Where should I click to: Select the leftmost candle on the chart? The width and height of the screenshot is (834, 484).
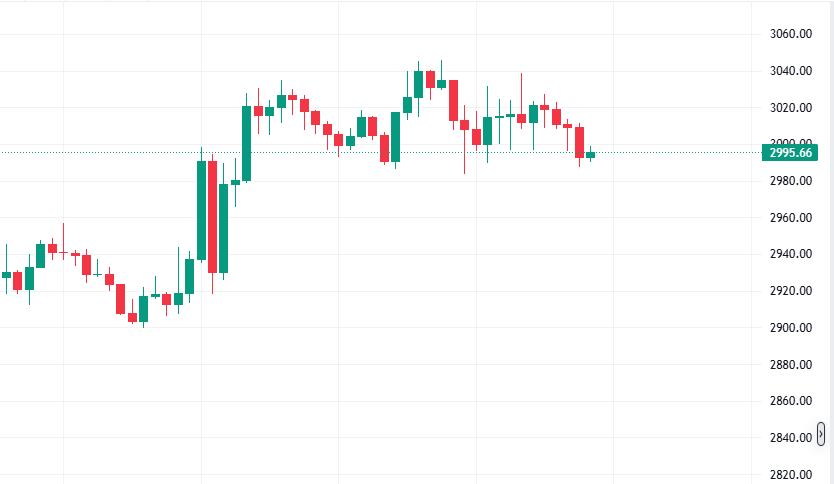pos(6,274)
